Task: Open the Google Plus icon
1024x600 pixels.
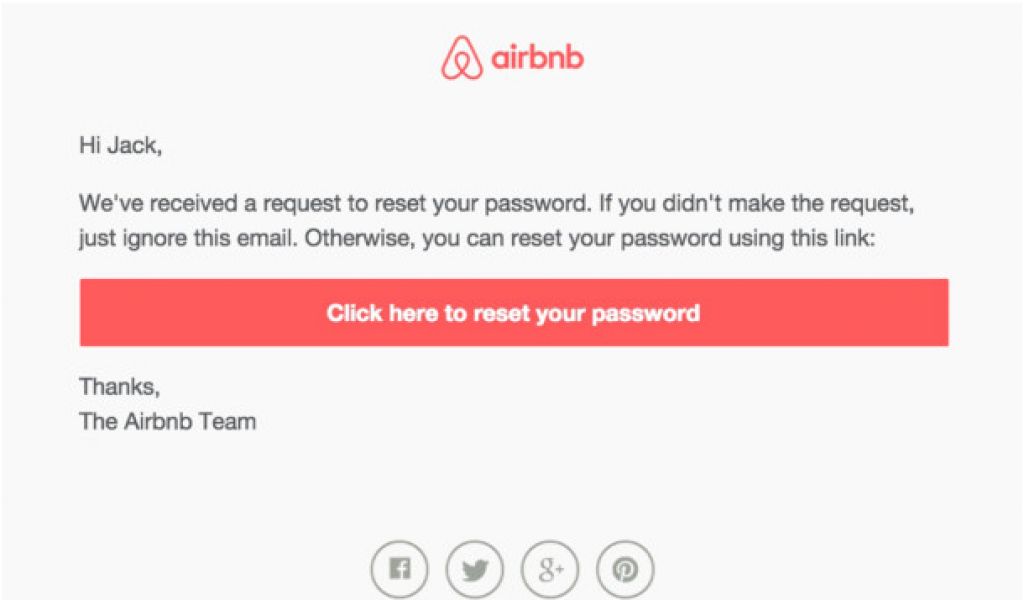Action: point(551,569)
